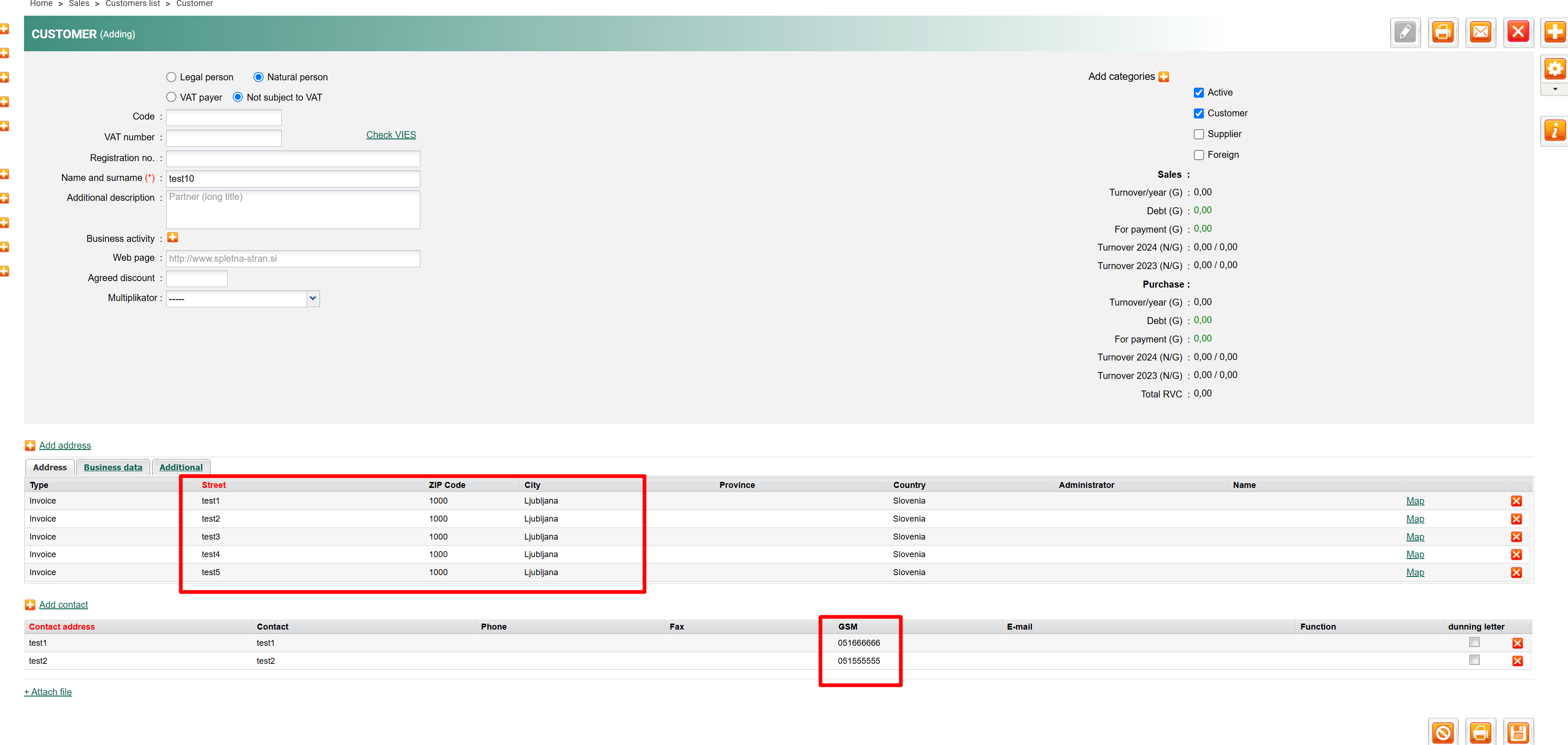Click the pencil edit icon in header
Screen dimensions: 1568x745
1405,32
